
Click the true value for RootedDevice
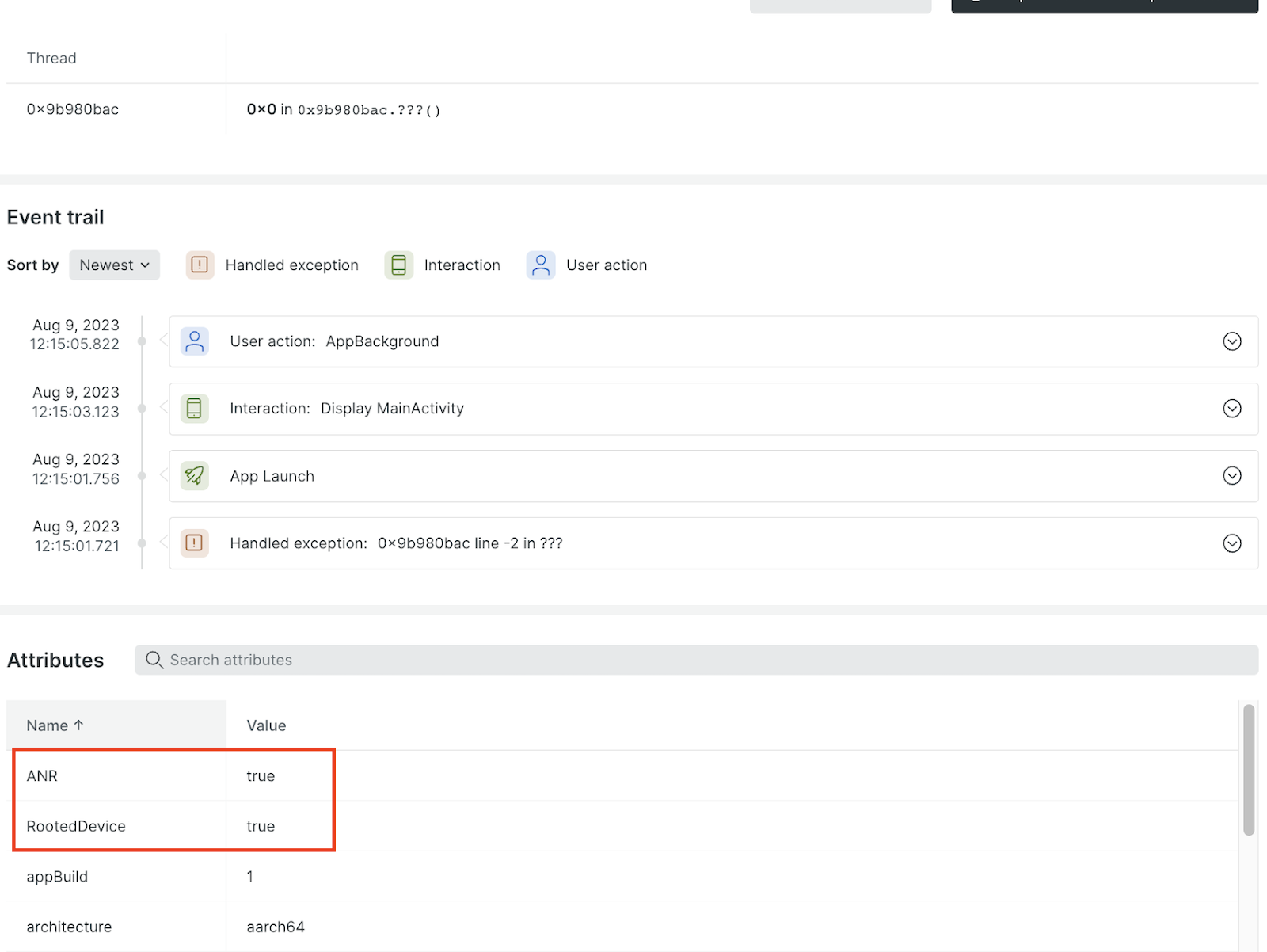click(x=261, y=826)
